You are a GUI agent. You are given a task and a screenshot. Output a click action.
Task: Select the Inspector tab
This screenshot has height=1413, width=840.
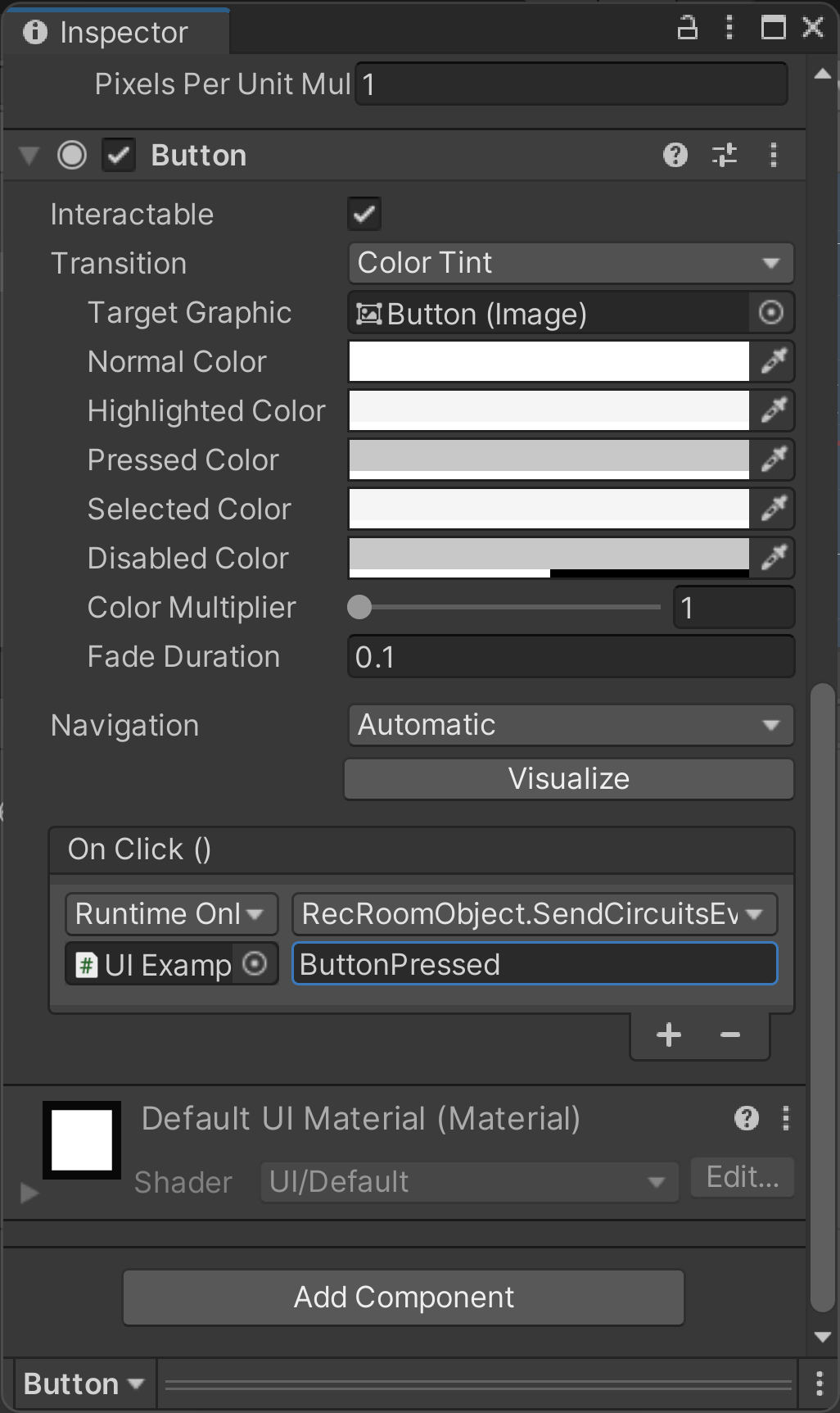pyautogui.click(x=115, y=32)
